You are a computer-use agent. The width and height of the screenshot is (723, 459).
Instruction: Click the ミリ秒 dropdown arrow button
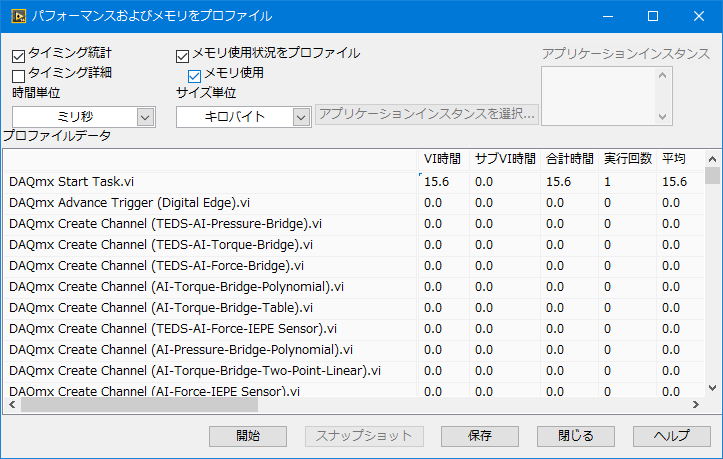[x=145, y=117]
